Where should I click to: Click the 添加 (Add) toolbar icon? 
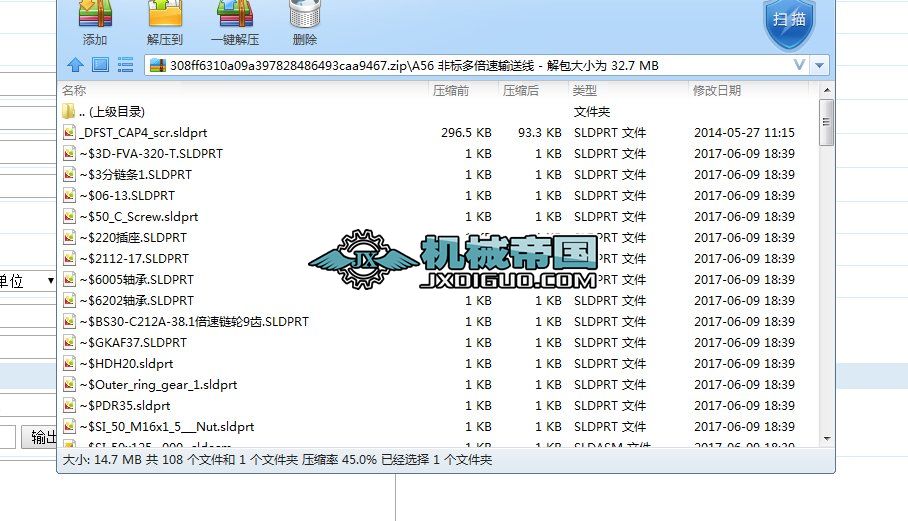pos(95,15)
